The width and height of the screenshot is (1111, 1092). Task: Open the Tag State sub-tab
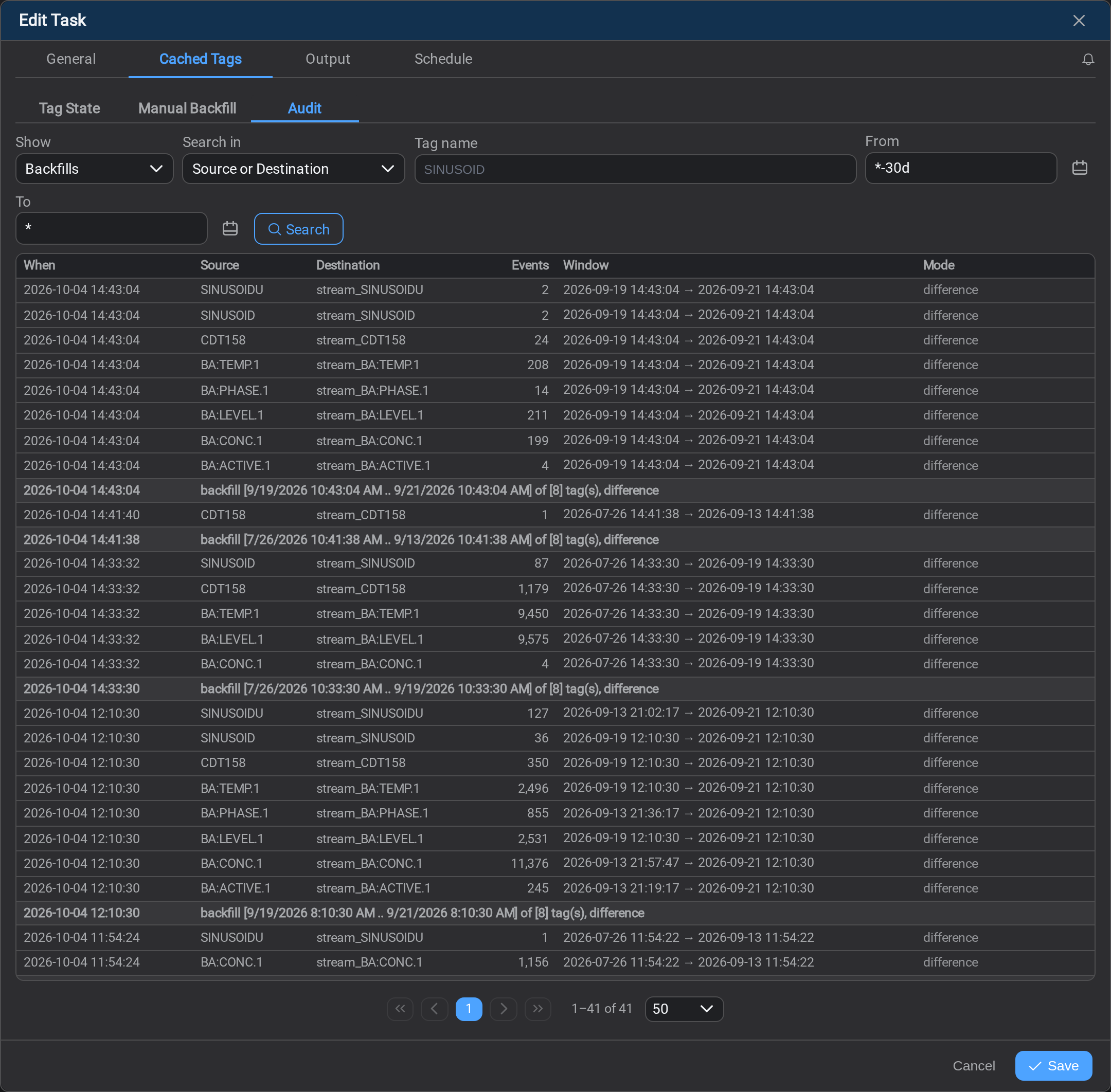(69, 108)
